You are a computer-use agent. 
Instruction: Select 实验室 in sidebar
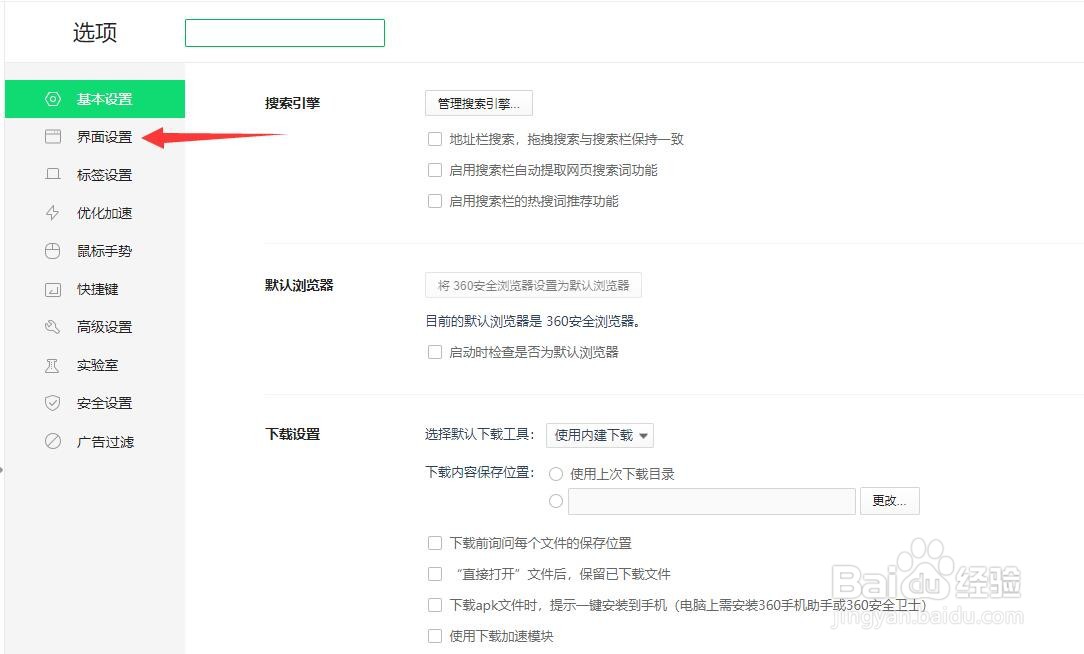click(x=95, y=365)
